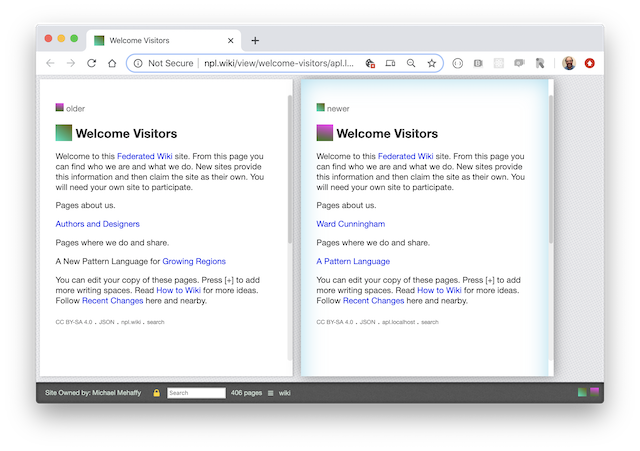Click npl.wiki footer link

(x=131, y=322)
